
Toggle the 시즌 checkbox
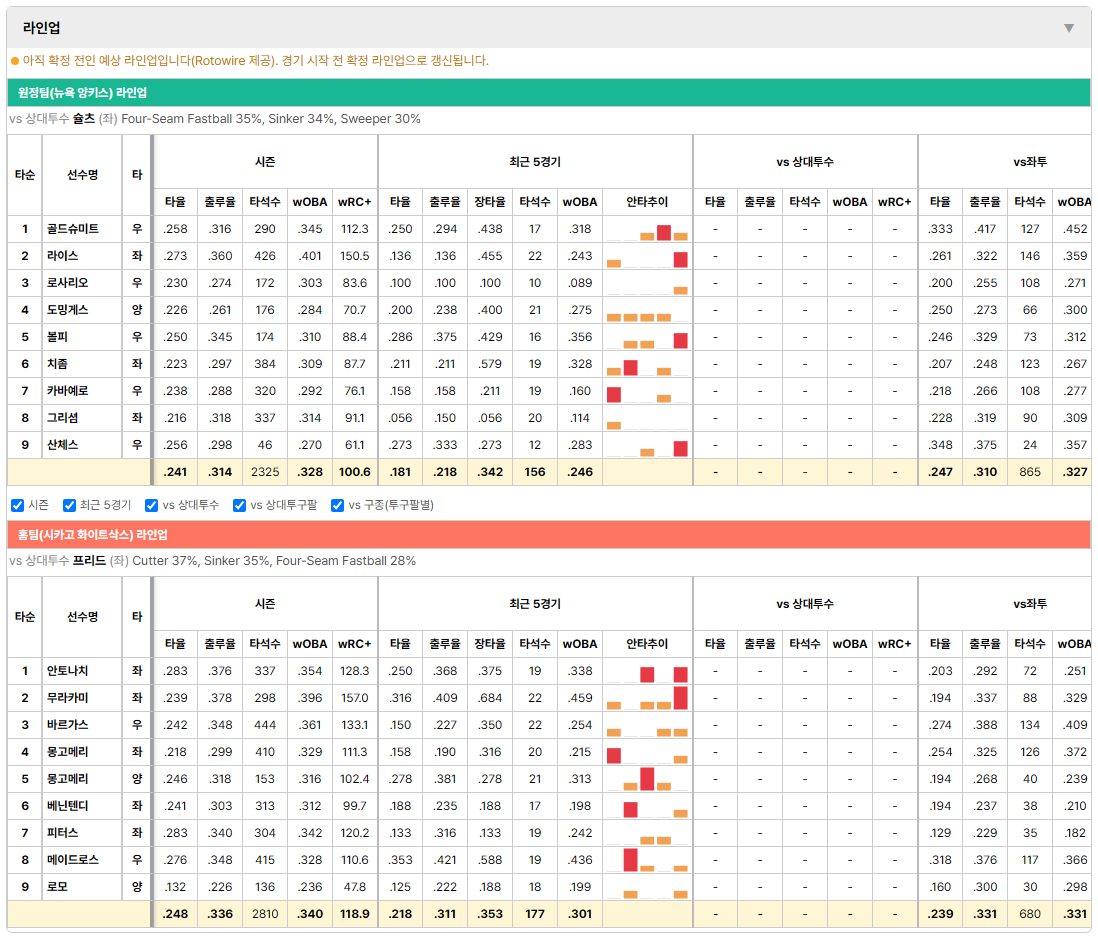click(x=18, y=506)
